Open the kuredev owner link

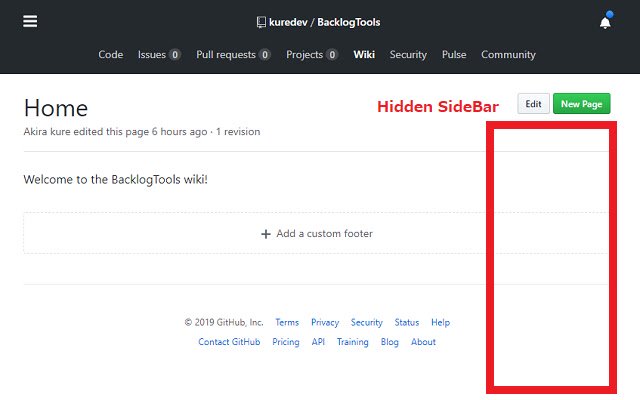point(288,22)
